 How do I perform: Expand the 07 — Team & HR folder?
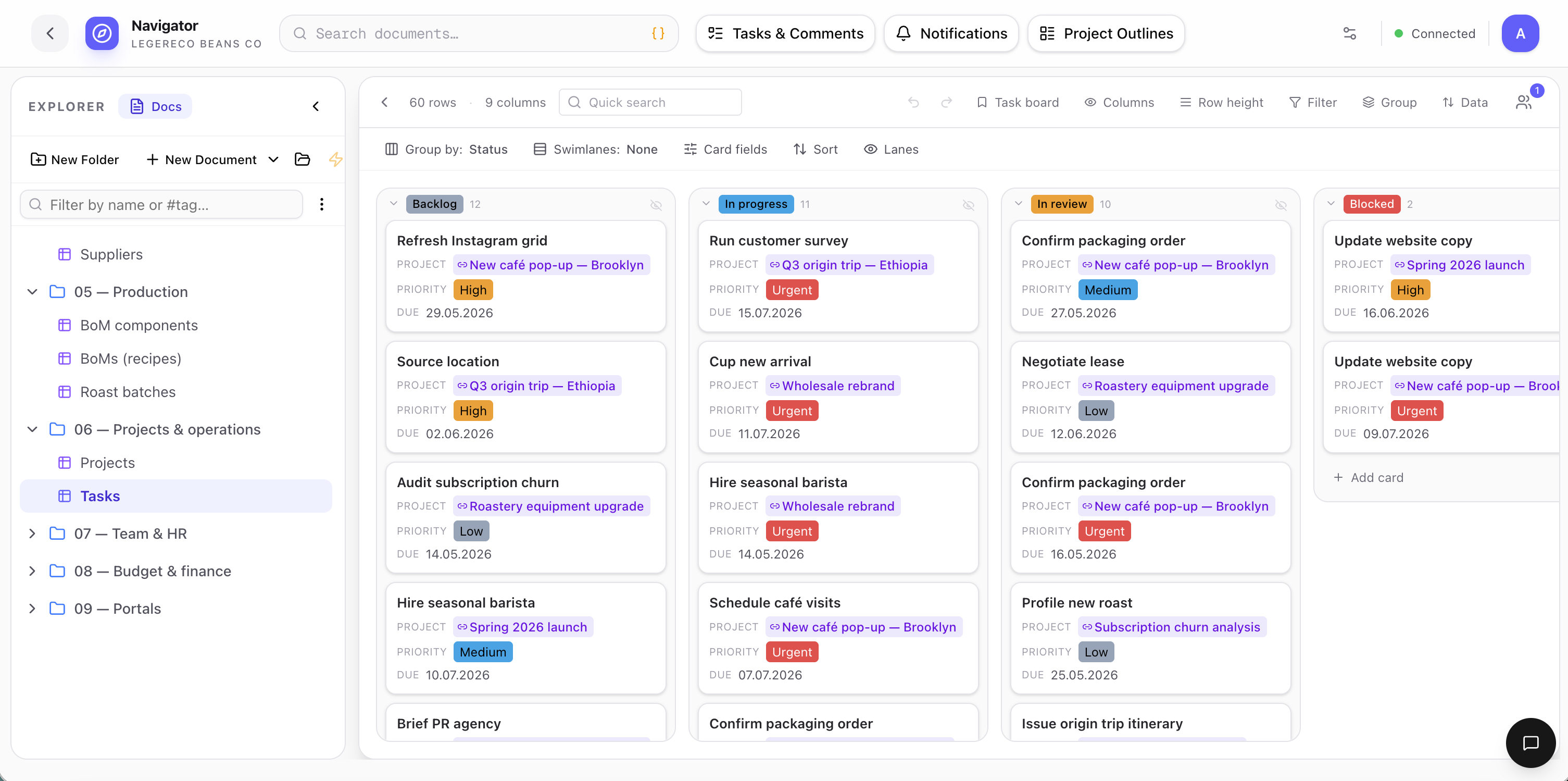[x=32, y=534]
